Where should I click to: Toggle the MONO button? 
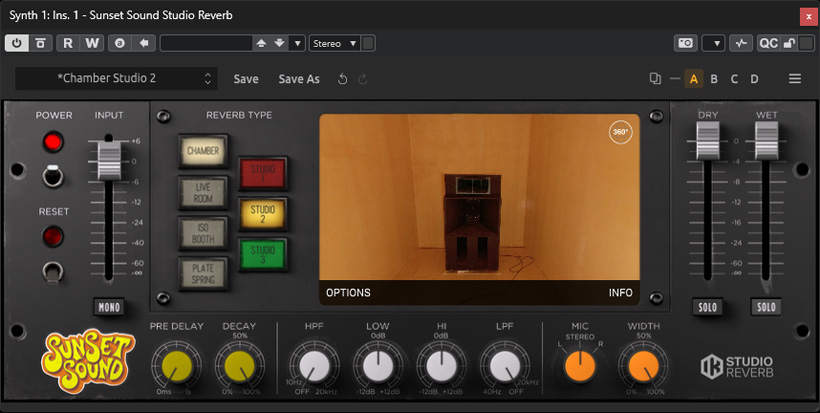click(109, 307)
